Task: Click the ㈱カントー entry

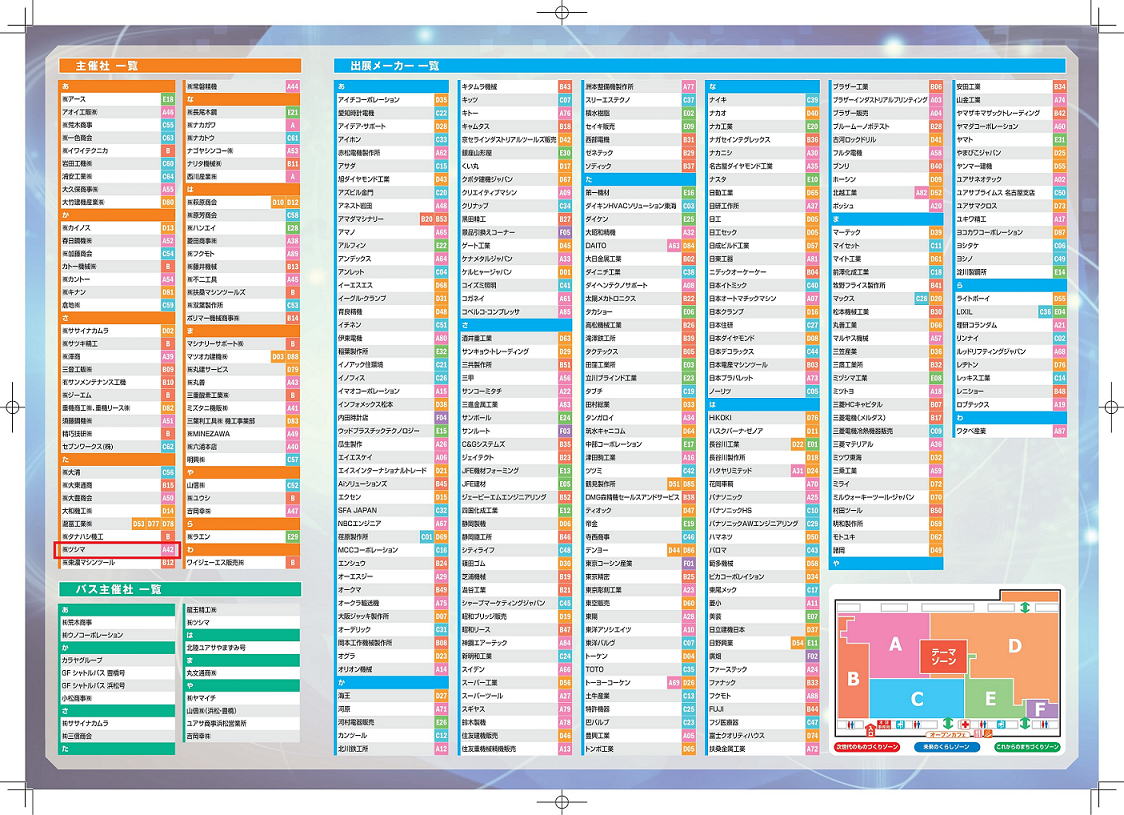Action: pyautogui.click(x=118, y=280)
